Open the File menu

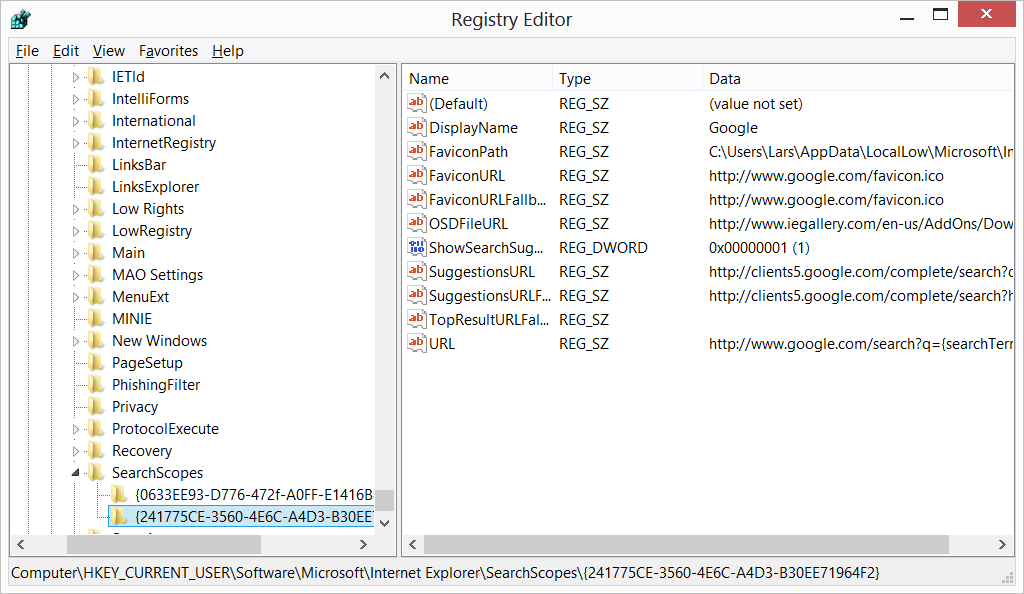click(x=27, y=50)
